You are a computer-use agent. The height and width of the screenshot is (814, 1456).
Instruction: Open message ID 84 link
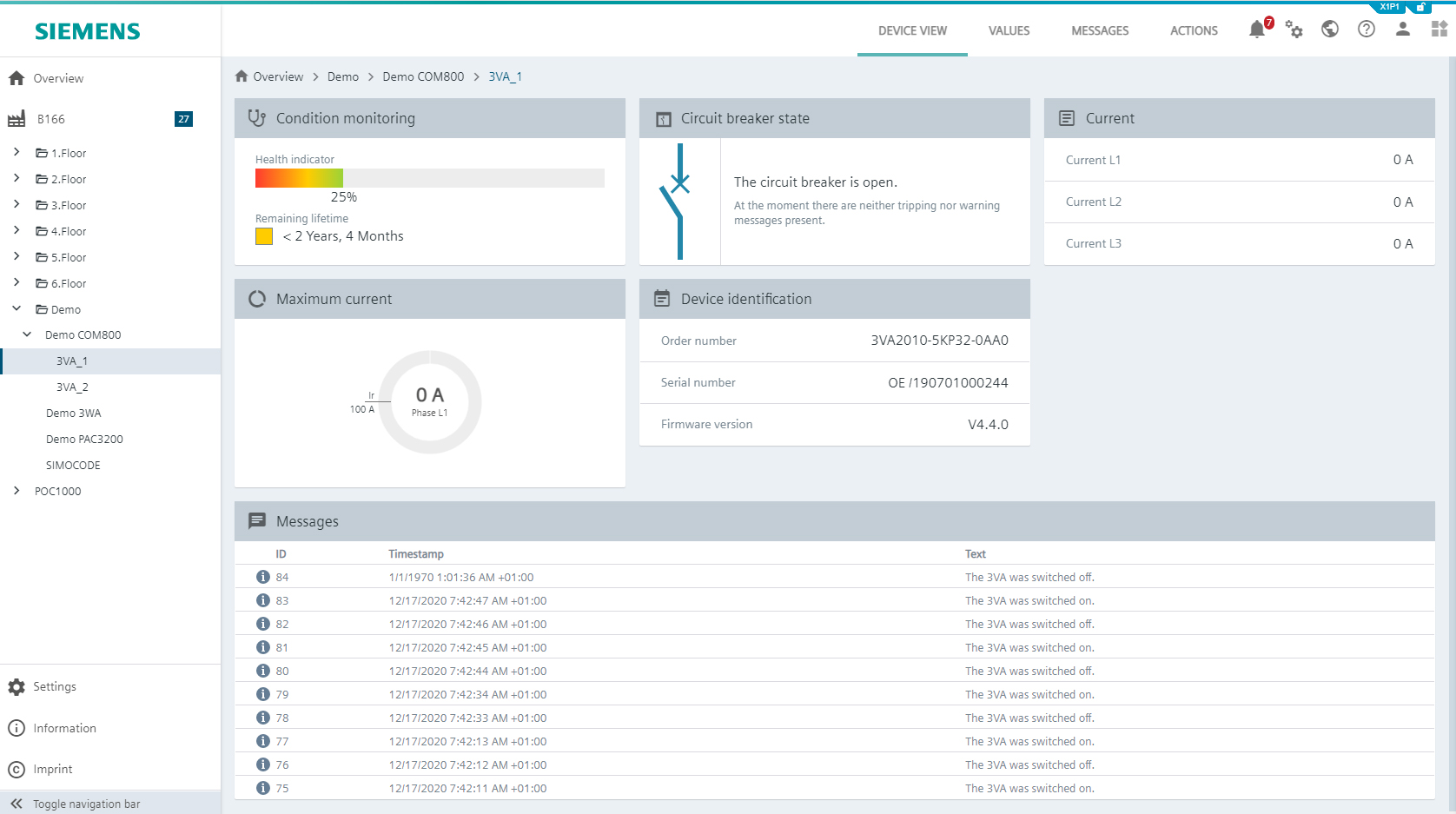pos(282,577)
